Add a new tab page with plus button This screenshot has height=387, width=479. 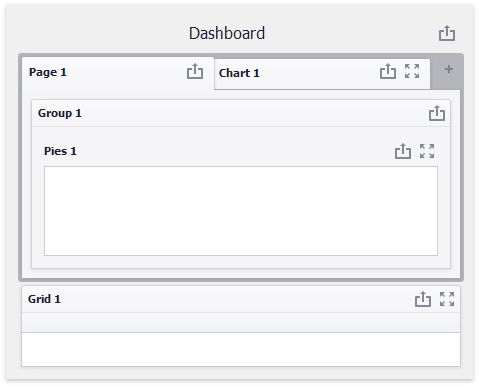[449, 69]
